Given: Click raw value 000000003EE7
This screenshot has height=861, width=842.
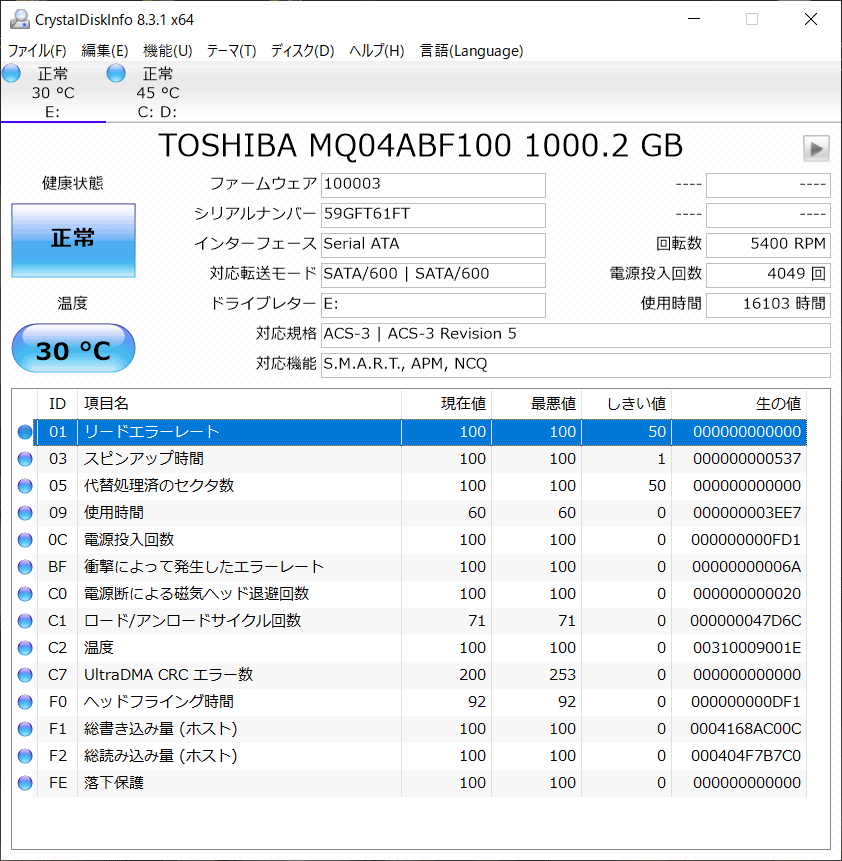Looking at the screenshot, I should pyautogui.click(x=747, y=513).
